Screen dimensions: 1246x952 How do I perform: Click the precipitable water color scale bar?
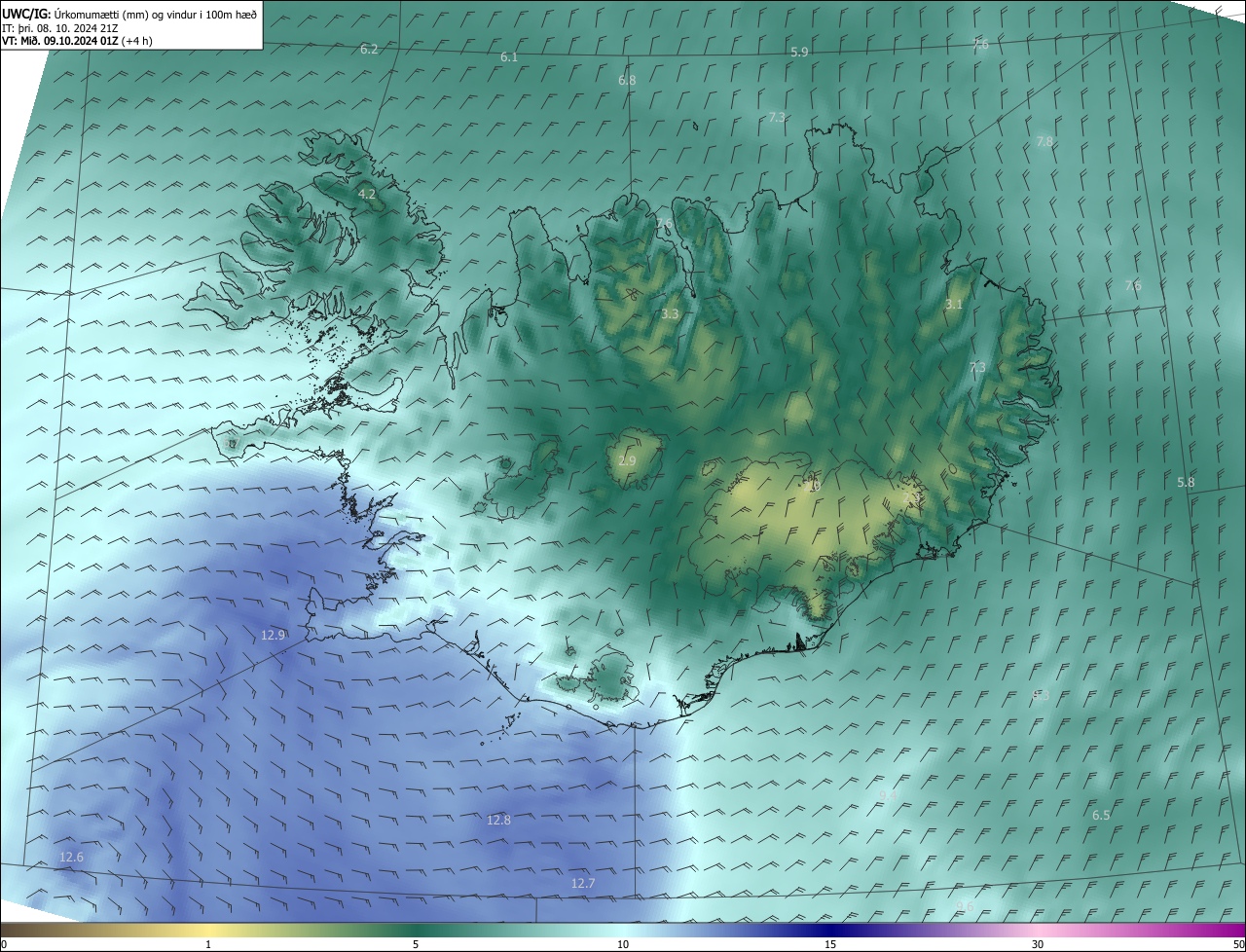623,930
